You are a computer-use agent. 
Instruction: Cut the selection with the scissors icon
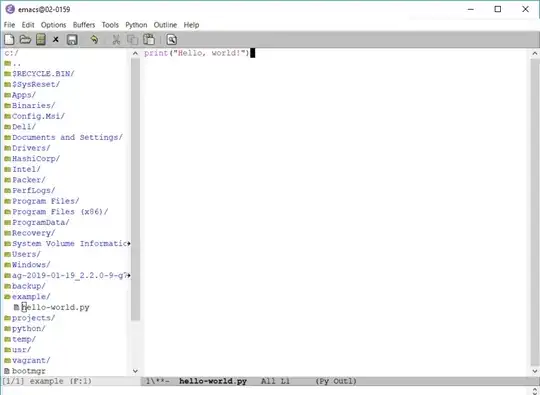coord(116,40)
